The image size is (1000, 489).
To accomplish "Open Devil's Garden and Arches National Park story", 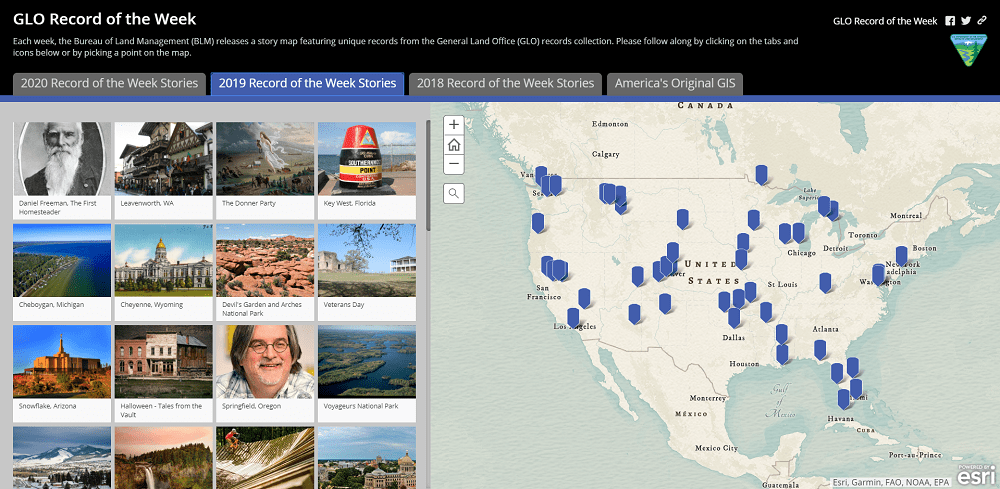I will (265, 272).
